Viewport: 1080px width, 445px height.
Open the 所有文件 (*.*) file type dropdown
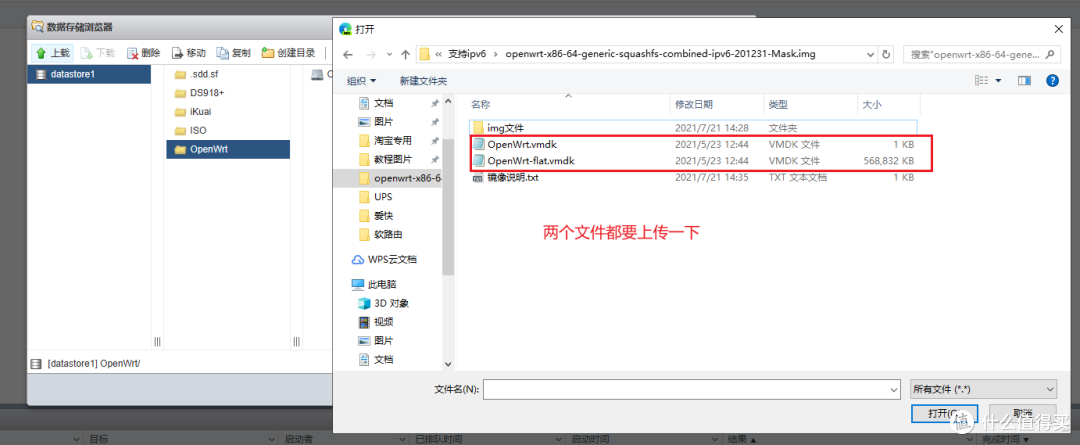[x=984, y=389]
